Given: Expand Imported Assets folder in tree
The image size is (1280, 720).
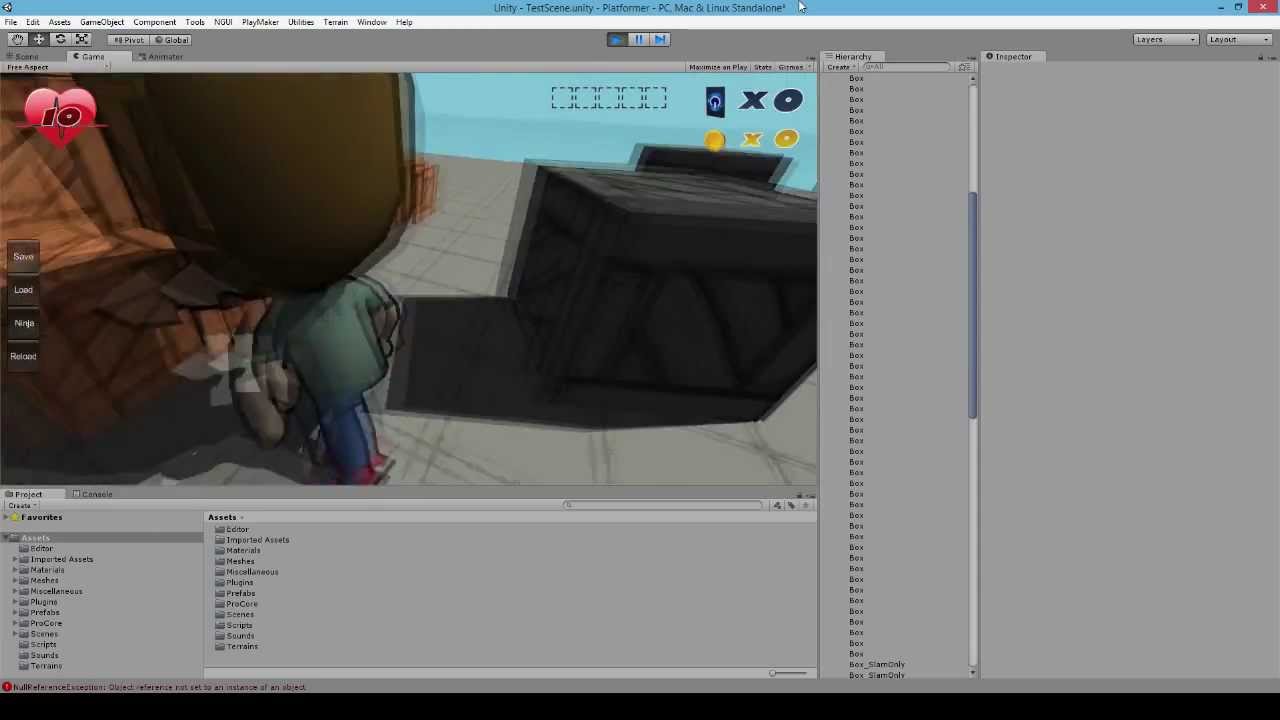Looking at the screenshot, I should point(15,559).
